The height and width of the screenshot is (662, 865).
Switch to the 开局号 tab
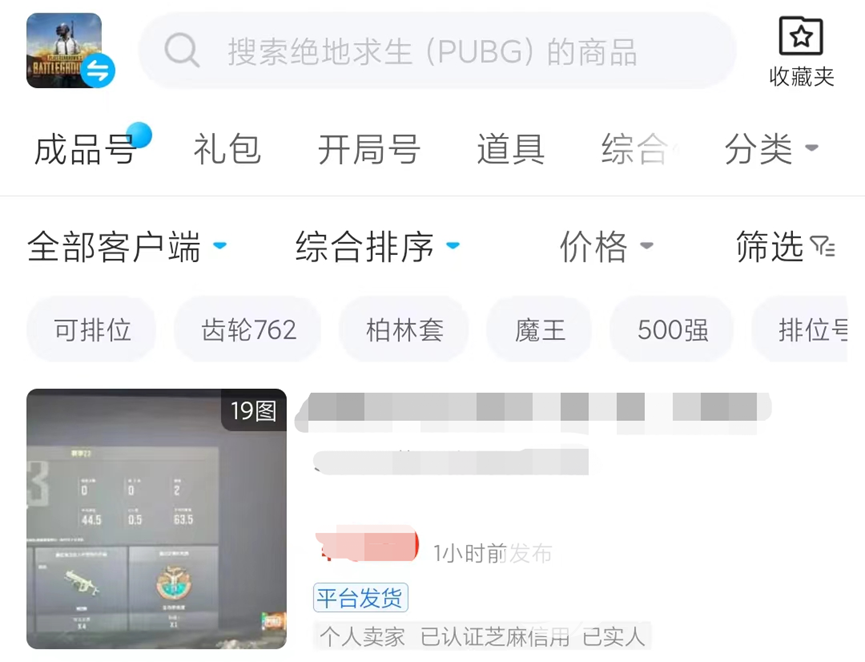pyautogui.click(x=369, y=149)
